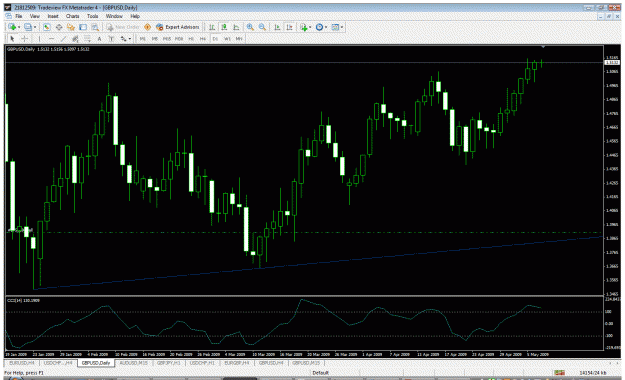The image size is (625, 380).
Task: Select the M5 timeframe button
Action: click(155, 39)
